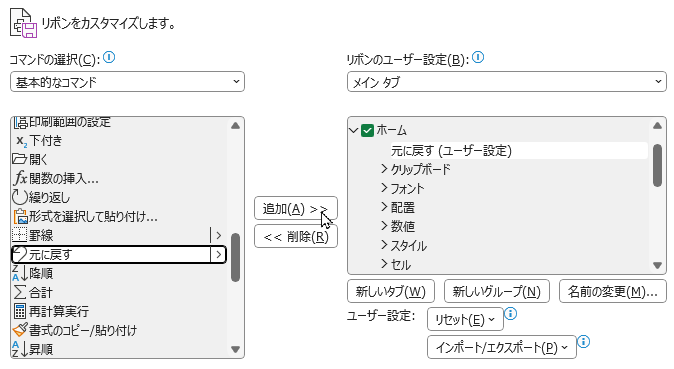Image resolution: width=674 pixels, height=369 pixels.
Task: Select the 合計 sigma sum icon
Action: point(19,292)
